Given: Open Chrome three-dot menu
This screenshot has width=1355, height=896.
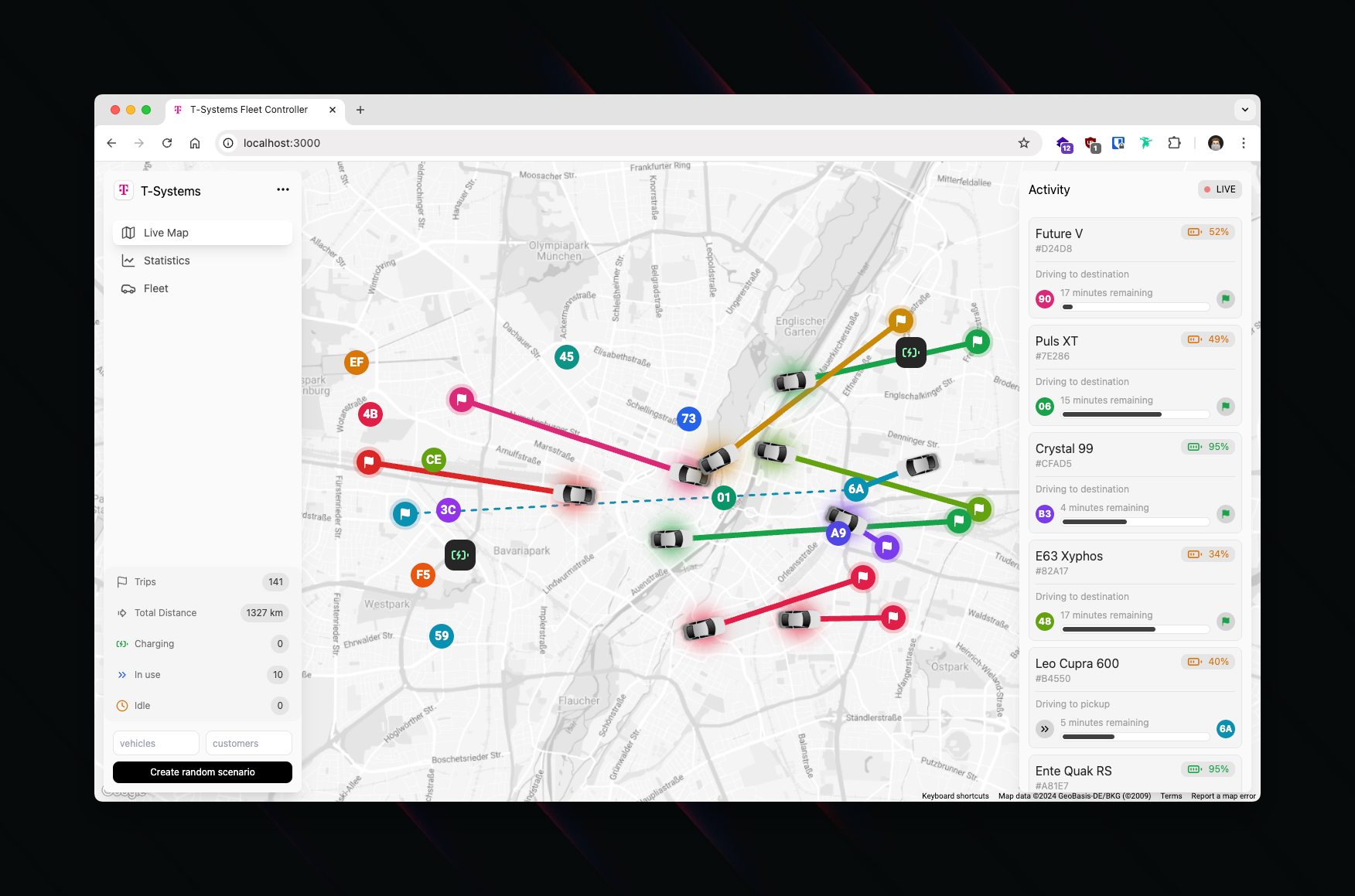Looking at the screenshot, I should point(1244,143).
